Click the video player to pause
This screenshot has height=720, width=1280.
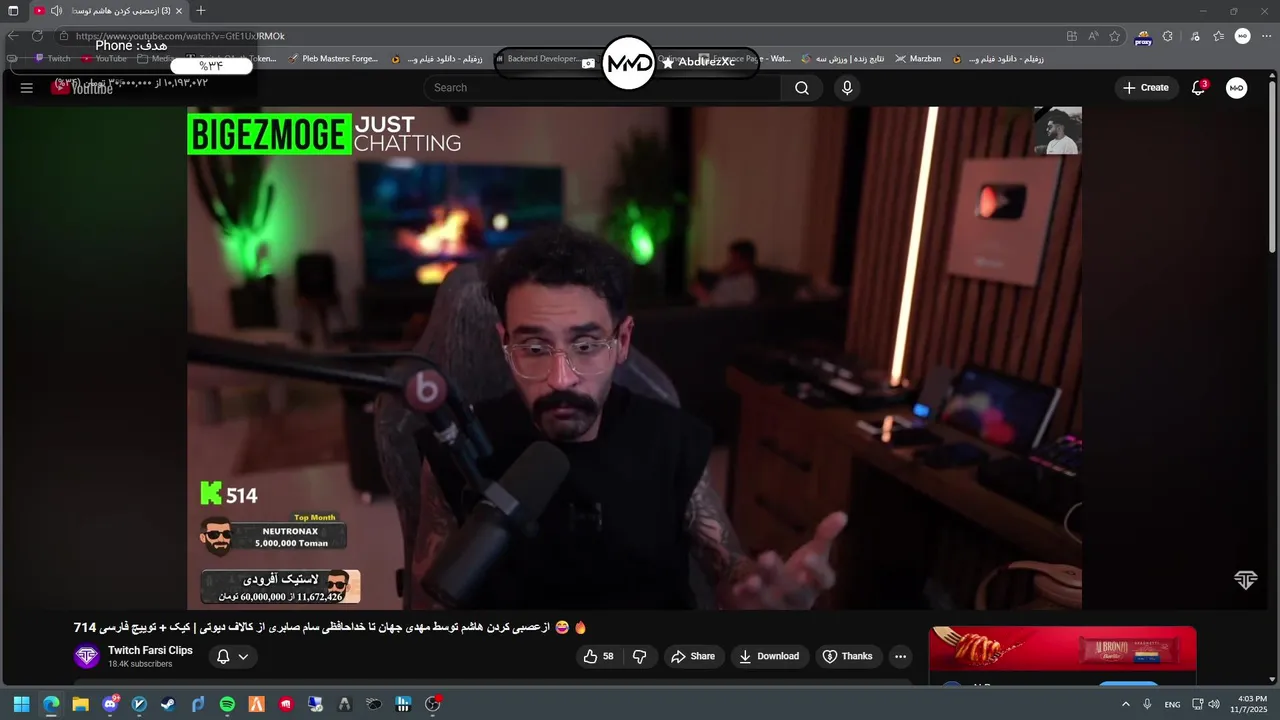click(634, 358)
